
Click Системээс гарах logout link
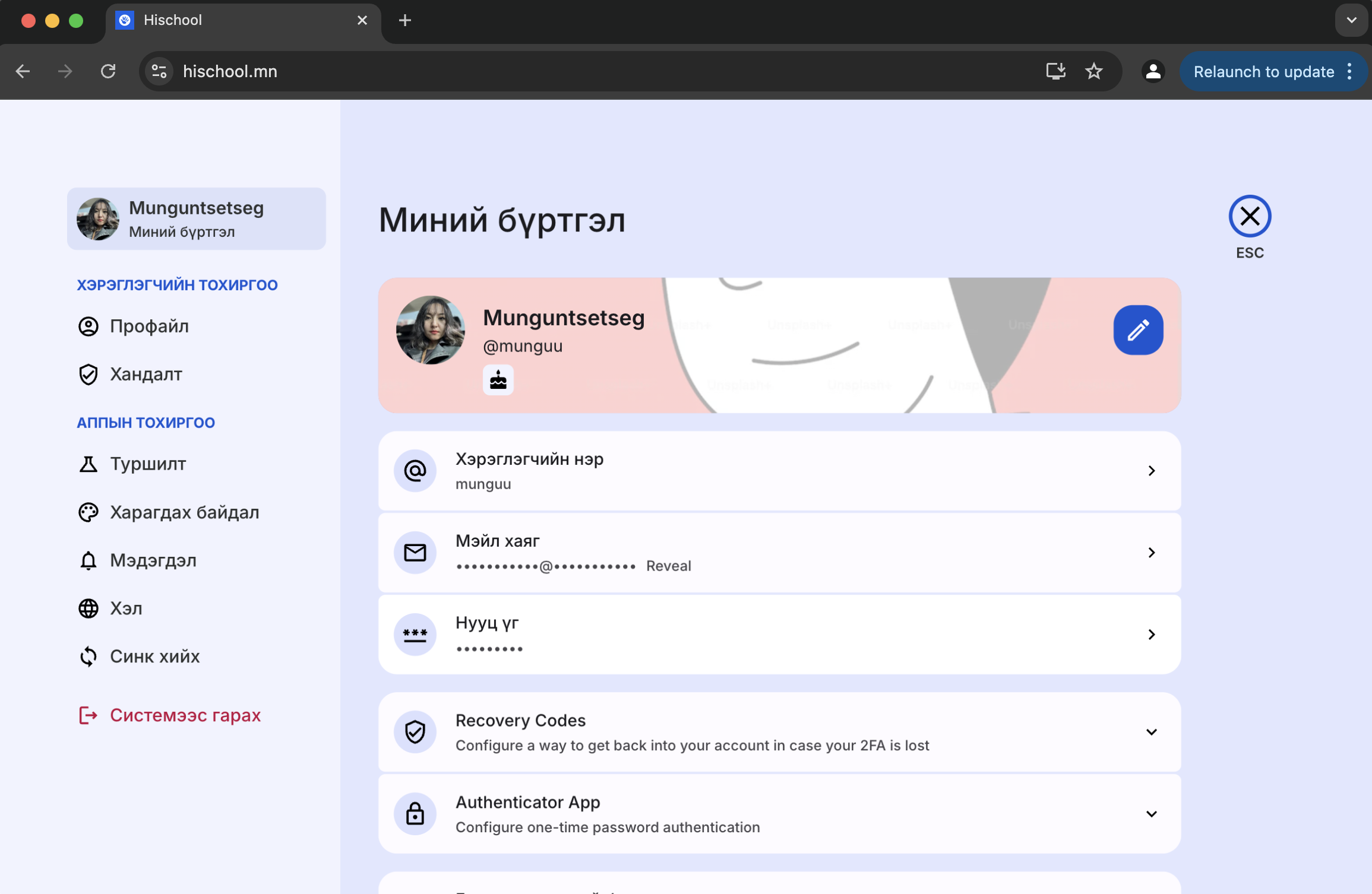click(x=185, y=715)
